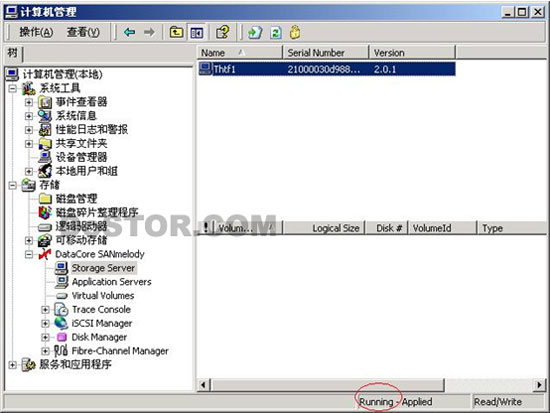Expand the 服务和应用程序 node

[x=12, y=365]
